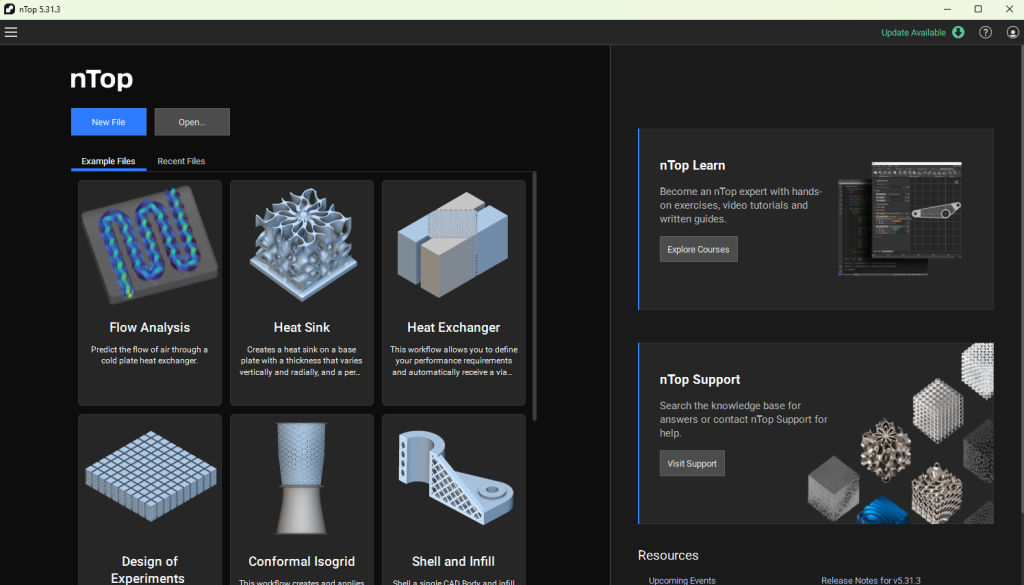Click the Explore Courses button
This screenshot has width=1024, height=585.
pos(698,249)
